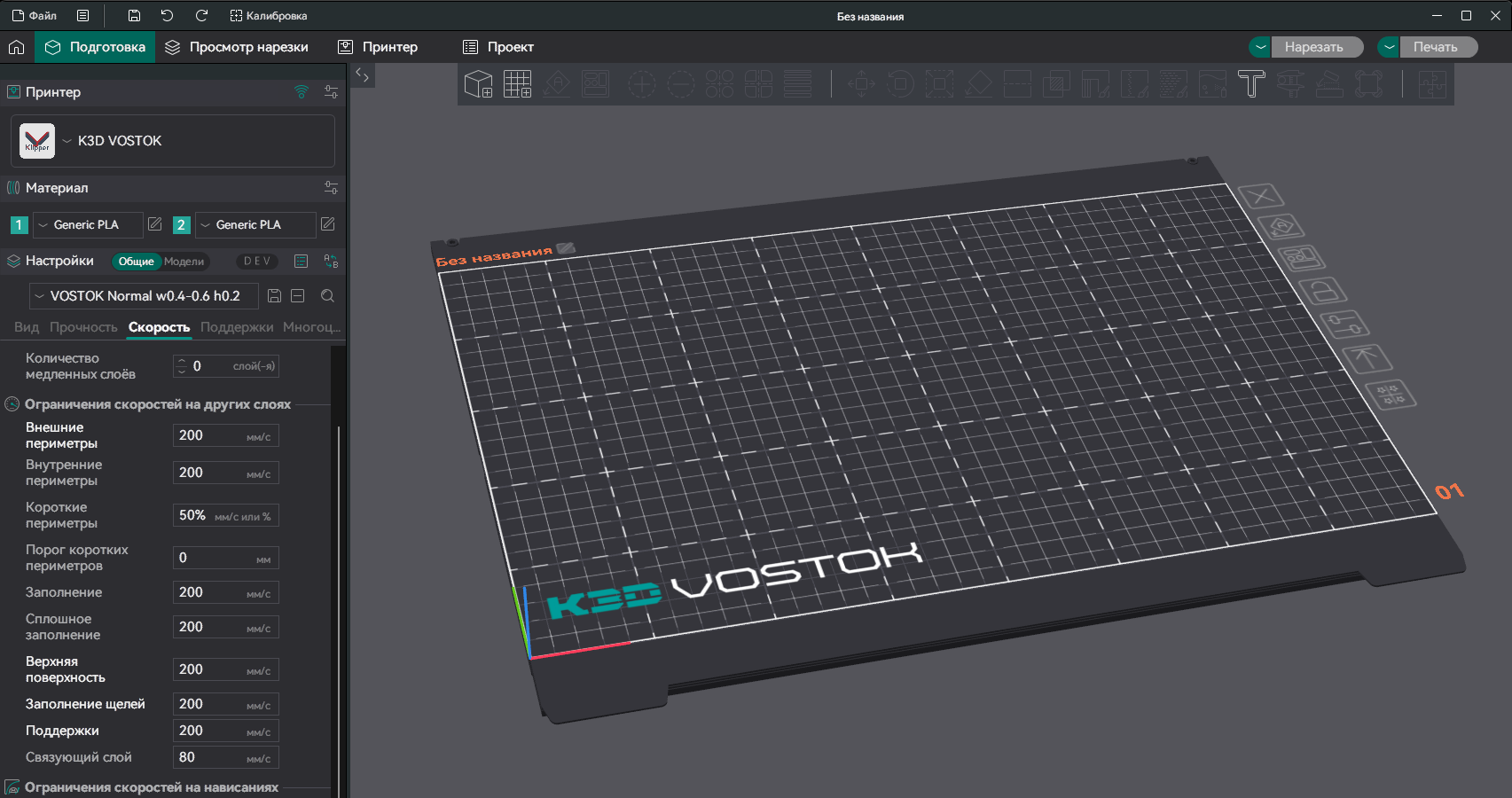Click the Variable layer height icon
The image size is (1512, 798).
coord(797,84)
